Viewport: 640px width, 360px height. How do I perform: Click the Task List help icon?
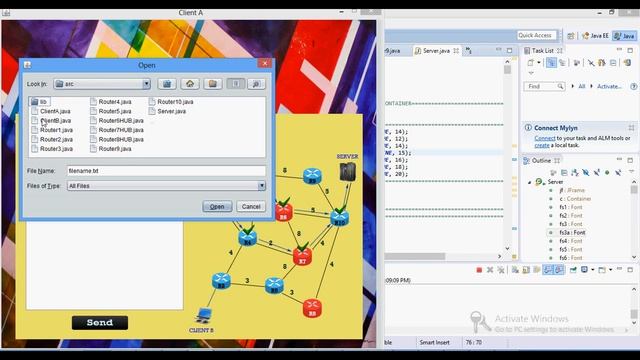(x=633, y=86)
